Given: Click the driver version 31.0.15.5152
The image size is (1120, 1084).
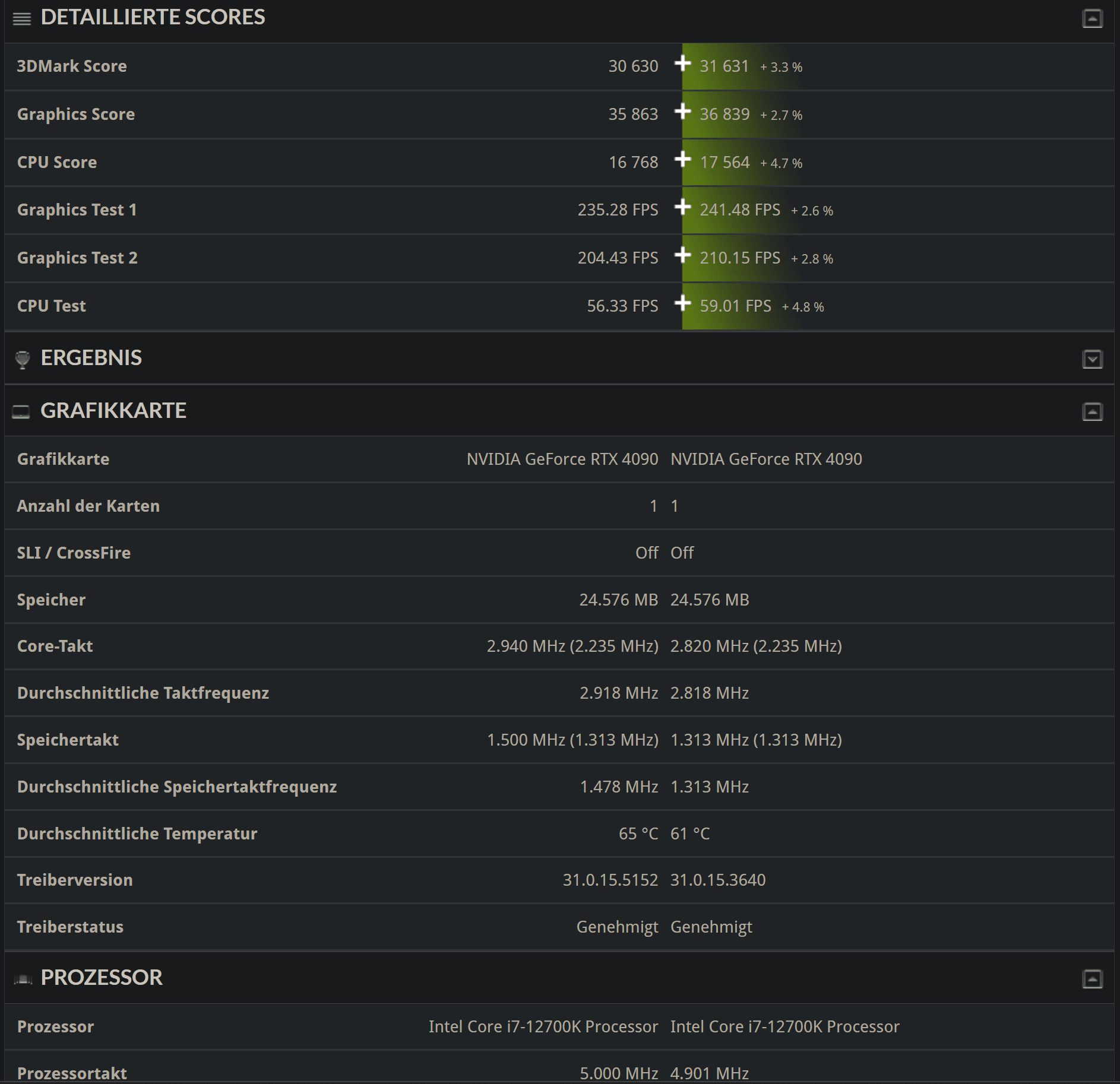Looking at the screenshot, I should pos(610,880).
